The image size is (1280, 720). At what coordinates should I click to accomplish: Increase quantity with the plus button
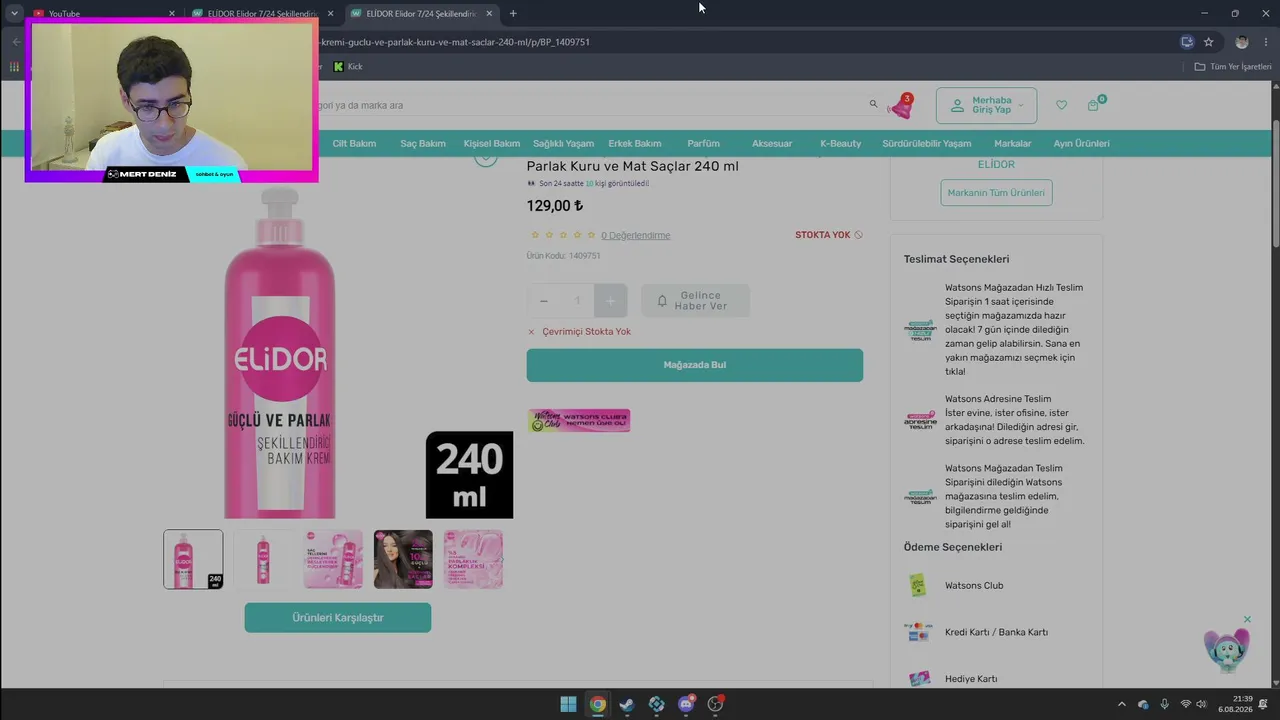point(611,301)
